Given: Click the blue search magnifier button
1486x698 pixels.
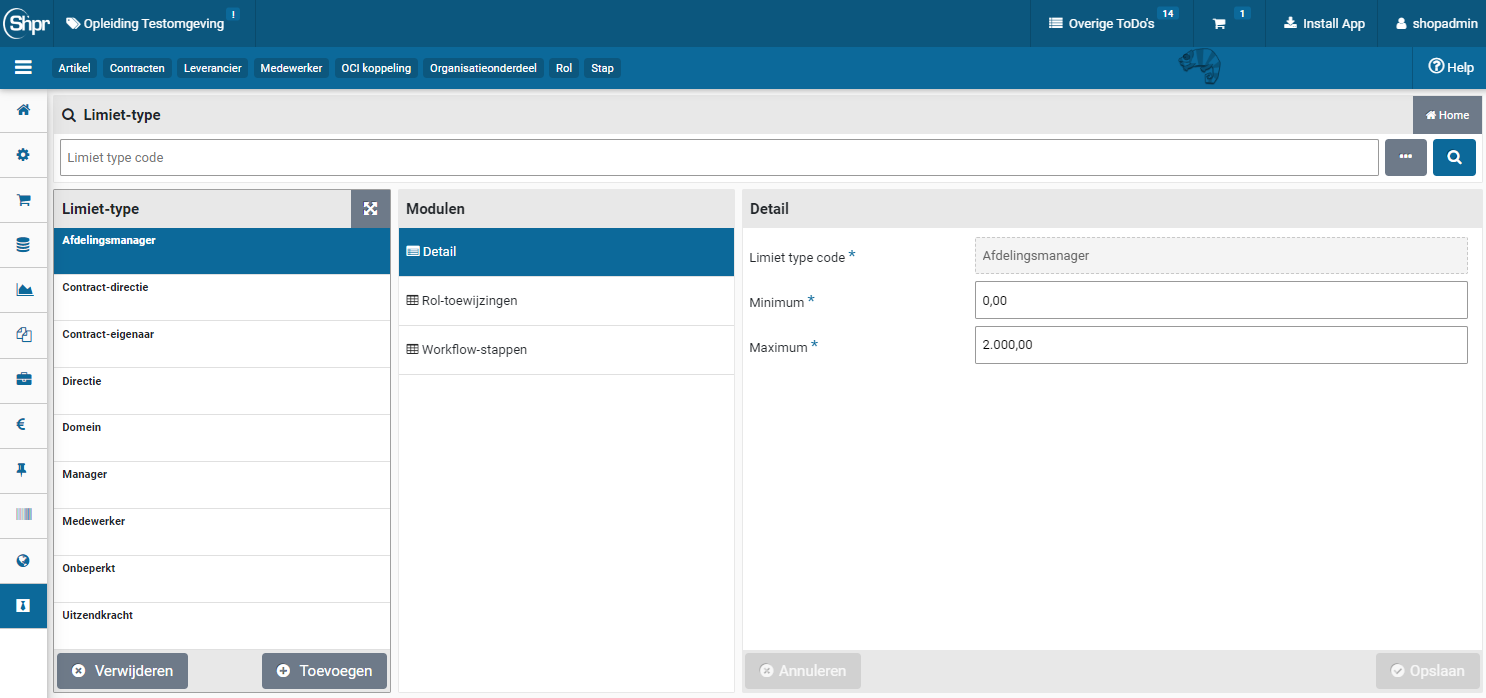Looking at the screenshot, I should coord(1454,158).
